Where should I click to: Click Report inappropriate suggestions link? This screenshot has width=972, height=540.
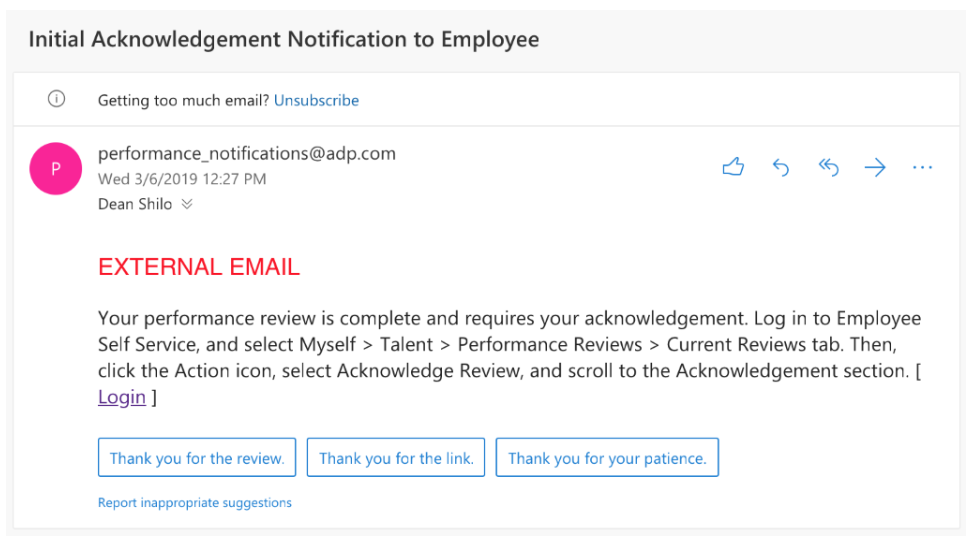click(195, 503)
